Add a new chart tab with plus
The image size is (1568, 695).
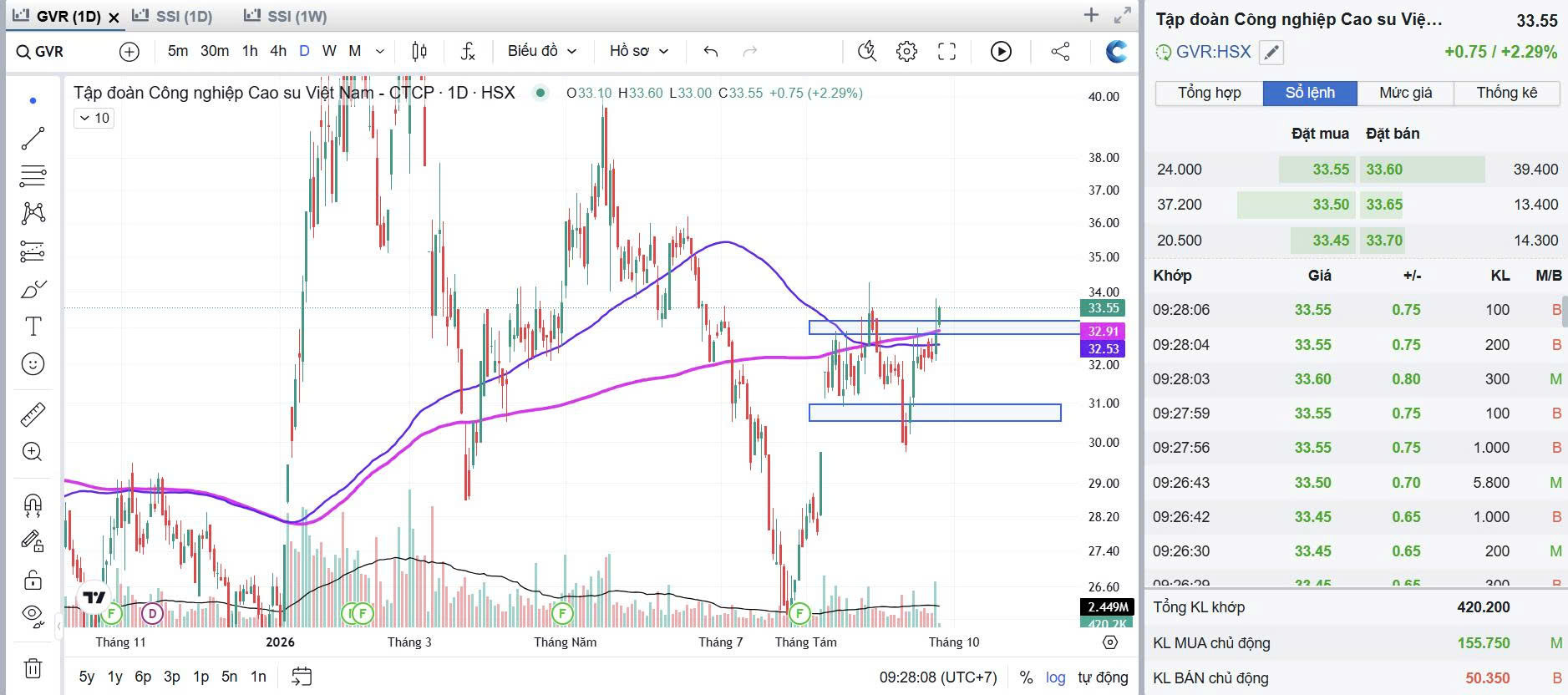(1091, 15)
